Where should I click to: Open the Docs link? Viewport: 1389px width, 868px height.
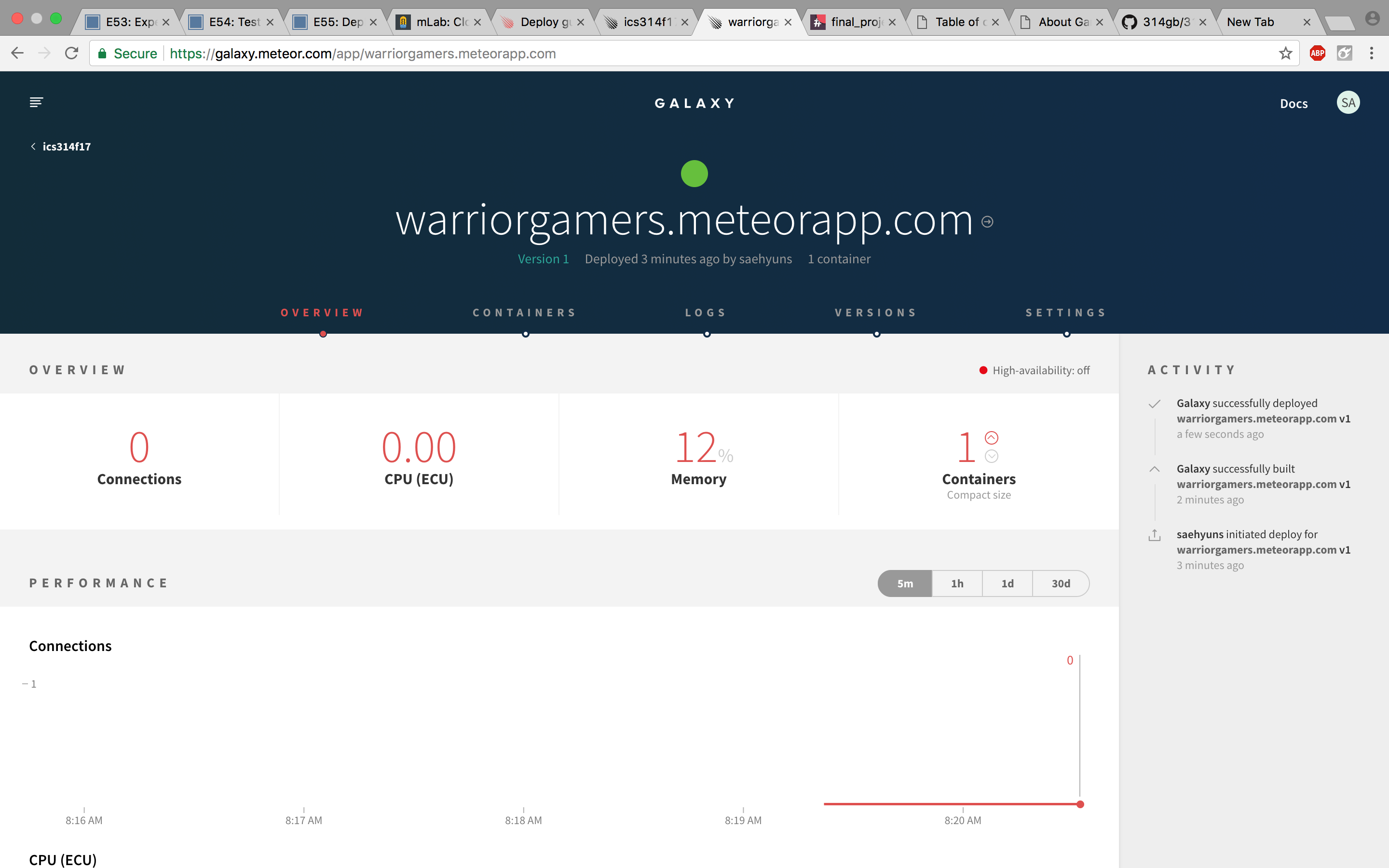1294,104
